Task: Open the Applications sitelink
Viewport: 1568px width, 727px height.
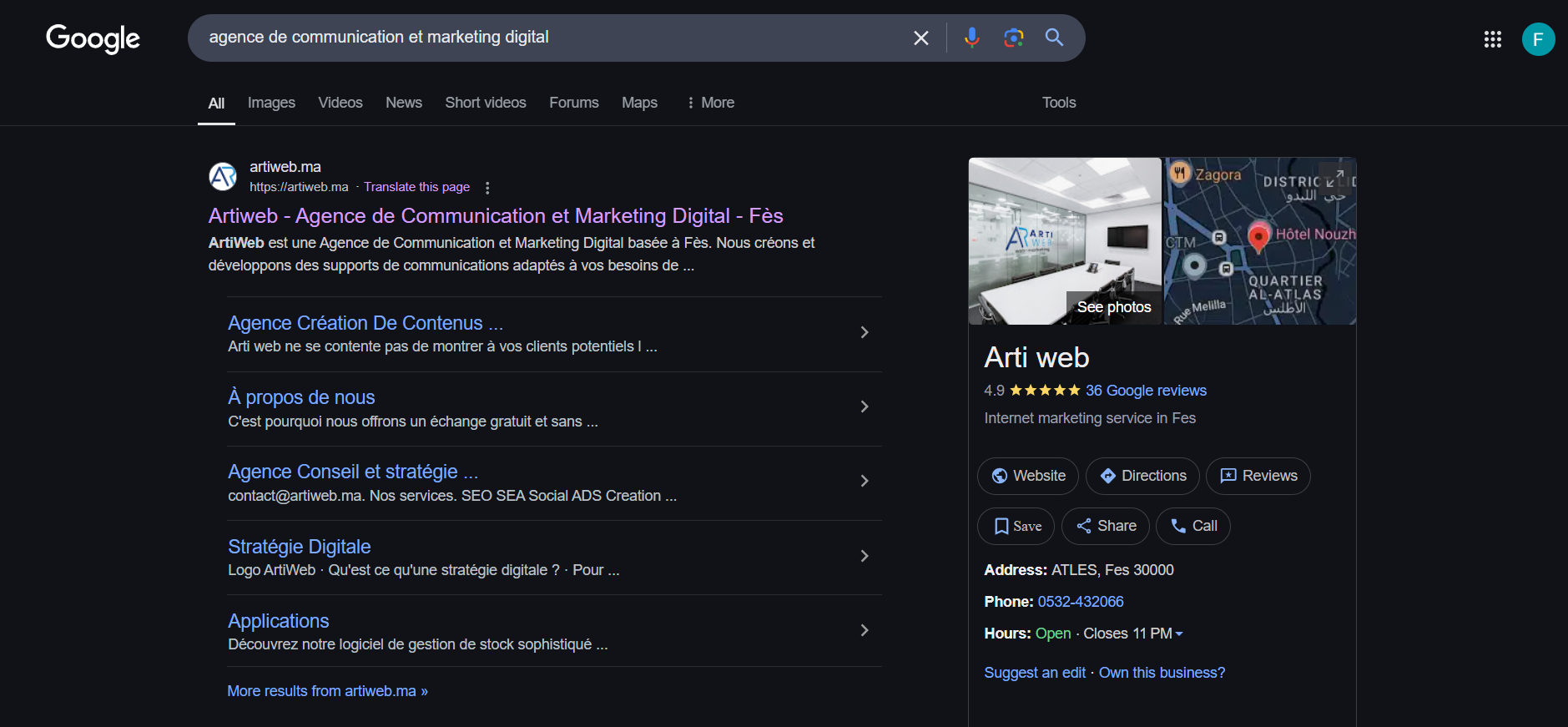Action: (x=279, y=621)
